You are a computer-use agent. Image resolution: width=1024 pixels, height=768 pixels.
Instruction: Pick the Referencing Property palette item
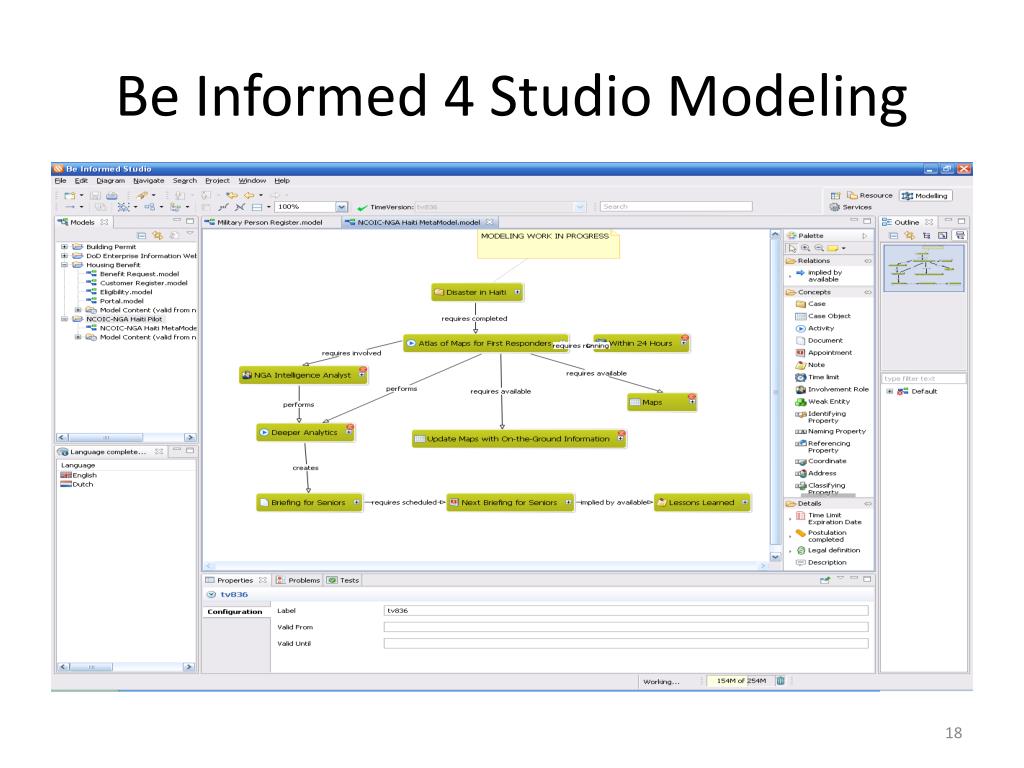(823, 447)
